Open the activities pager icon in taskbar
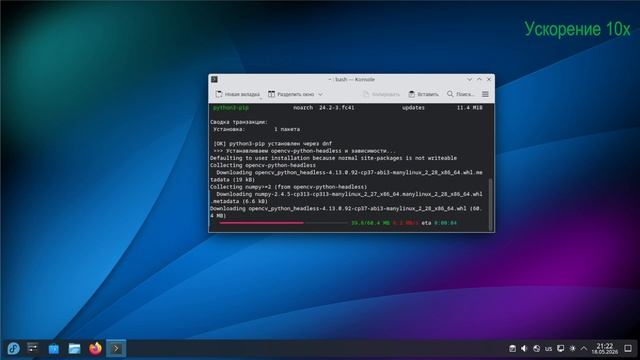Image resolution: width=640 pixels, height=360 pixels. 33,348
